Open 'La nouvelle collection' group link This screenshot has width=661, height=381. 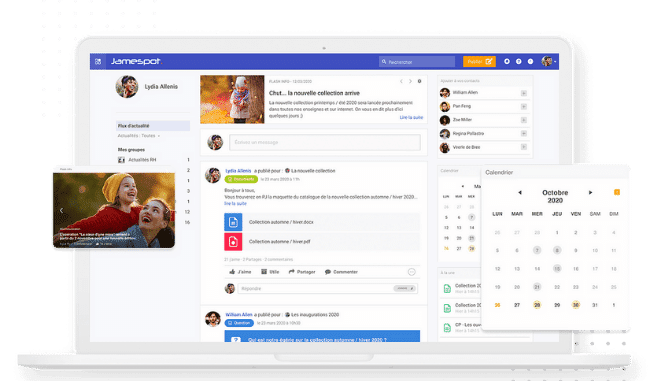(x=313, y=171)
